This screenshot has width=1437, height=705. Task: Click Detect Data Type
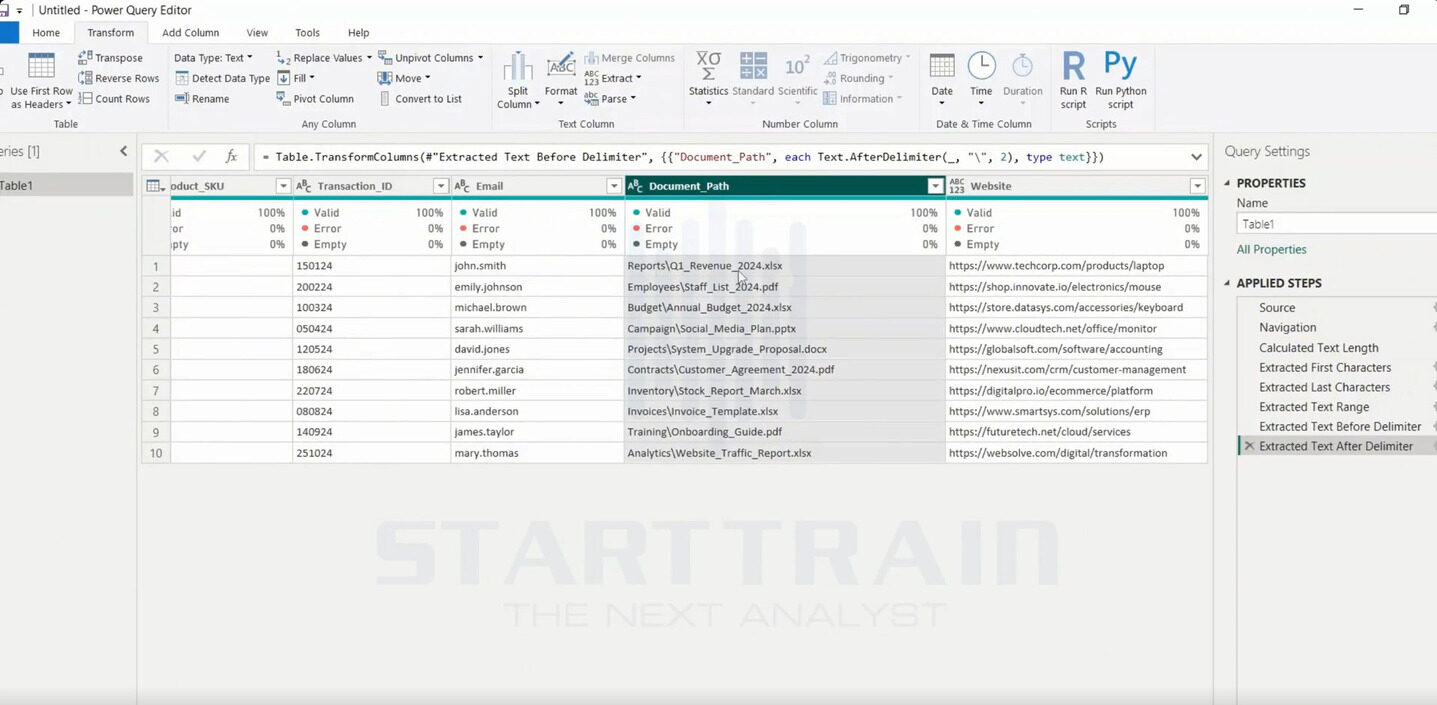[x=222, y=78]
